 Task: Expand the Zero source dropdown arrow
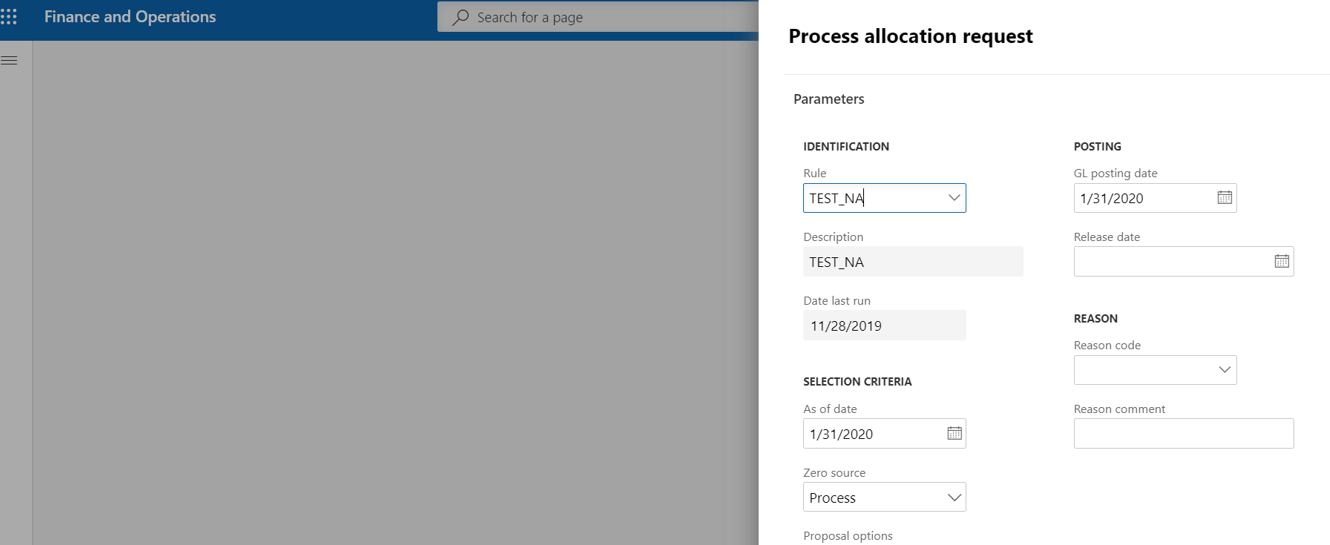954,498
